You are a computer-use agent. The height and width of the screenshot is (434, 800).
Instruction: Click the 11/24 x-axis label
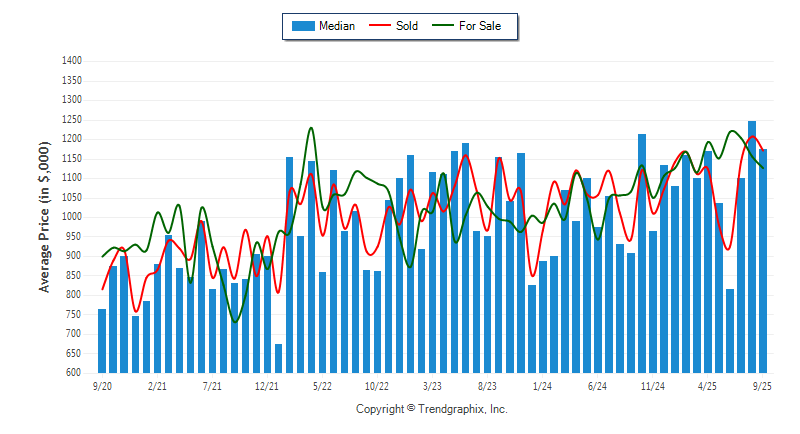pos(653,385)
